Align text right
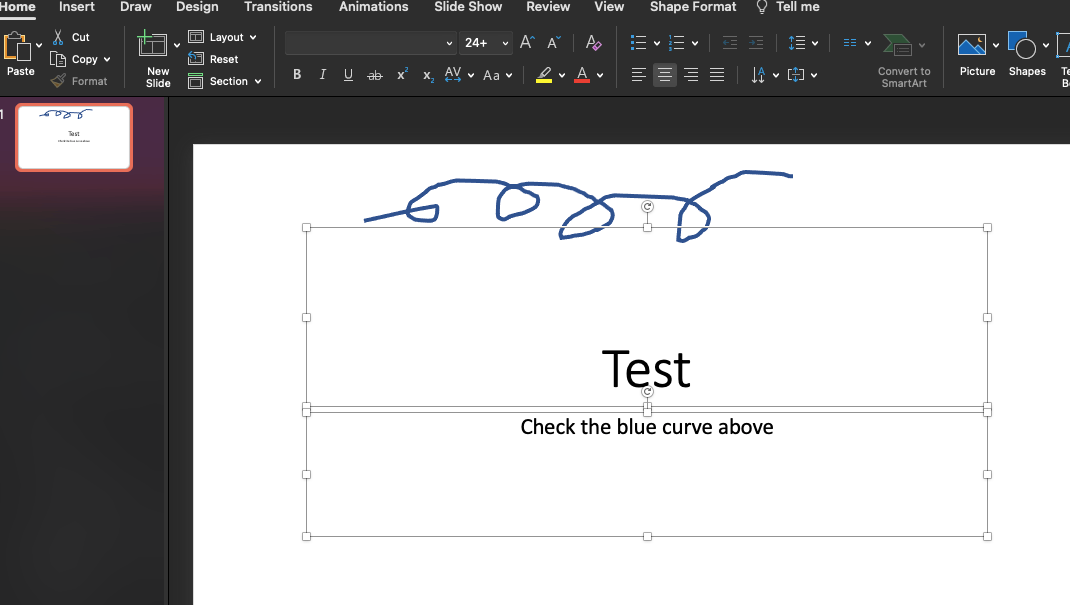 click(x=691, y=74)
